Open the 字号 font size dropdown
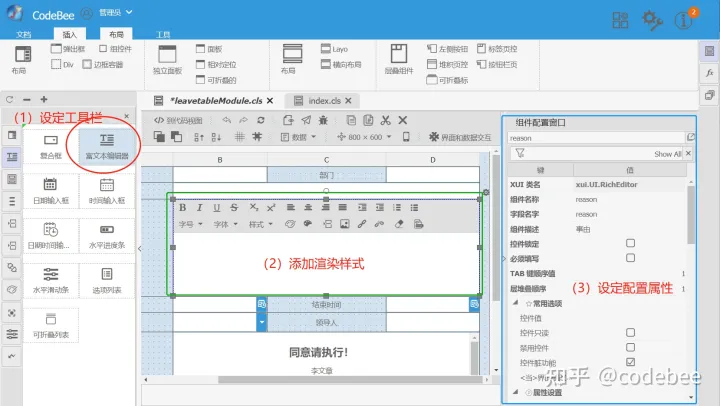 click(x=191, y=224)
